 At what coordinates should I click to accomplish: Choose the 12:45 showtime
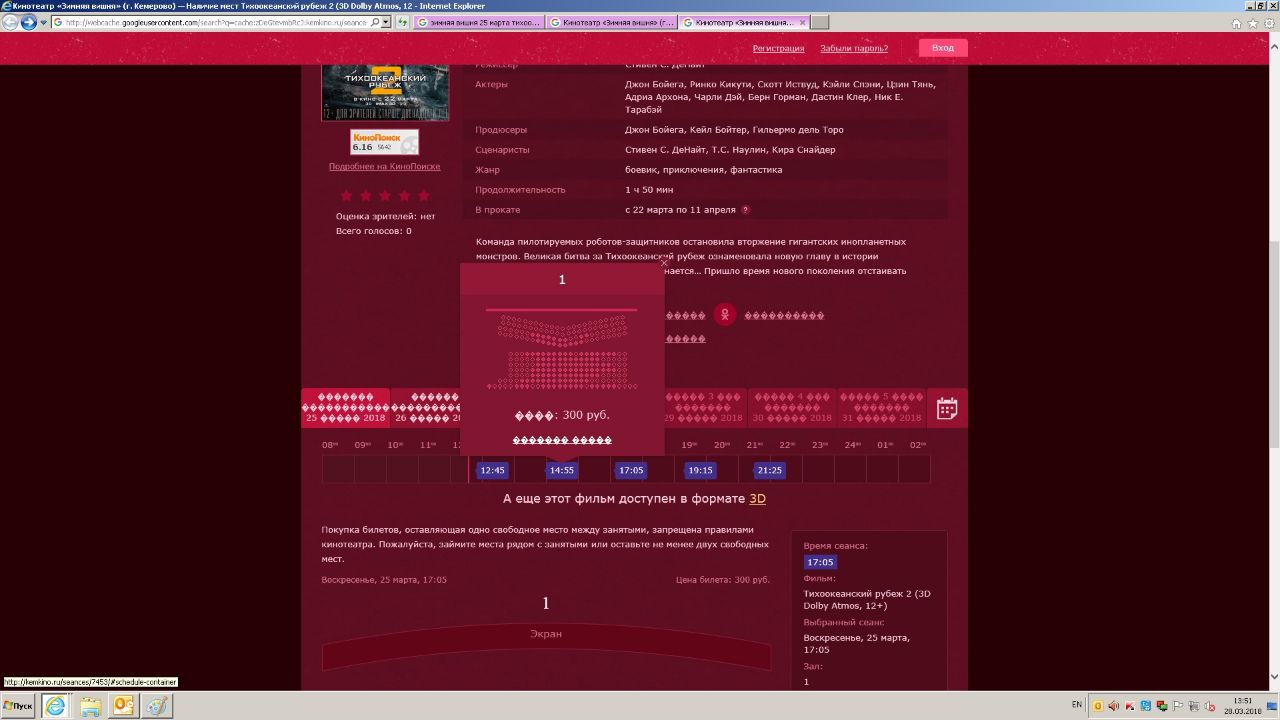click(492, 470)
